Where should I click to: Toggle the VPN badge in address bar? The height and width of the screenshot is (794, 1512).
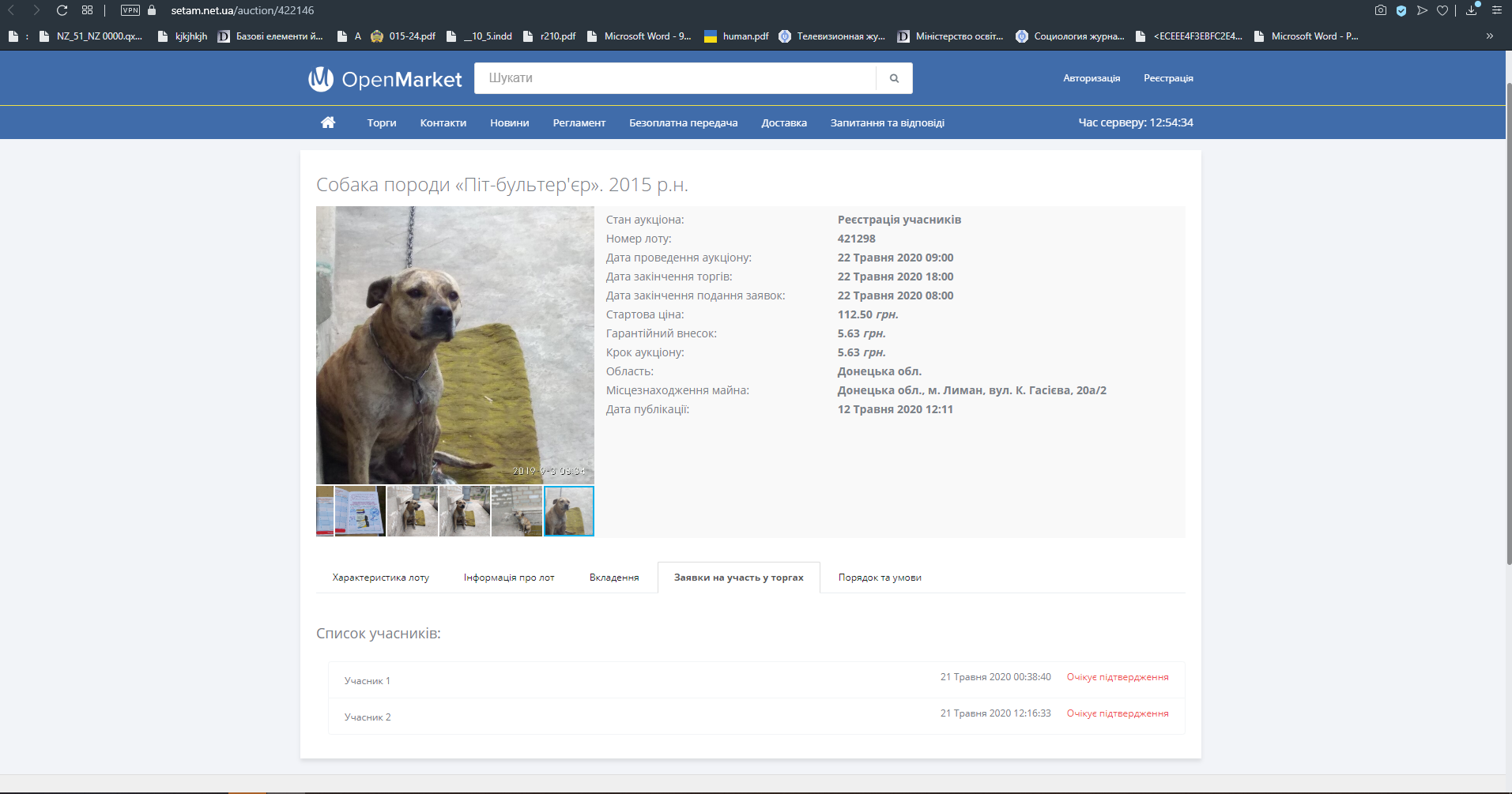130,10
